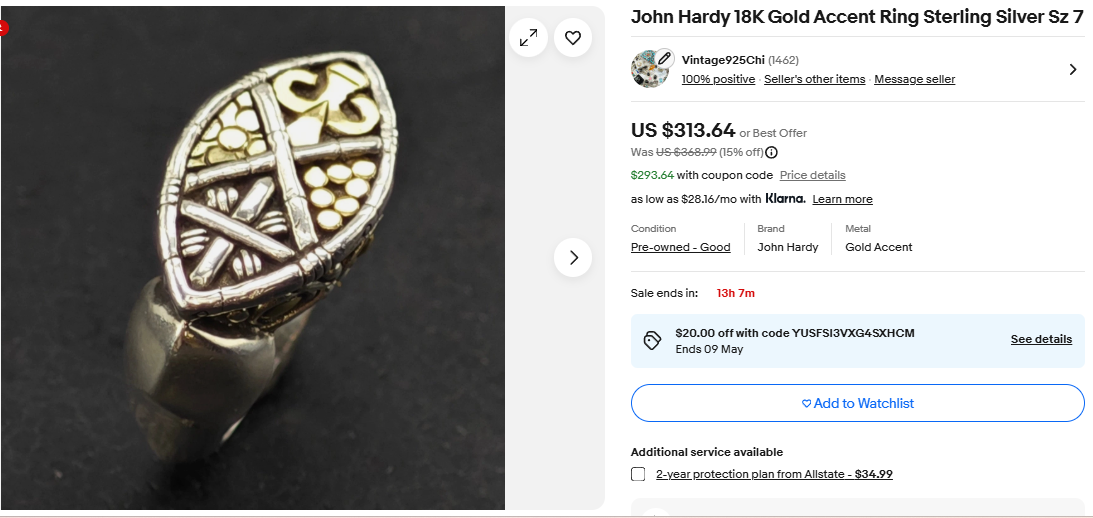The image size is (1093, 518).
Task: Click Pre-owned - Good condition link
Action: [x=680, y=247]
